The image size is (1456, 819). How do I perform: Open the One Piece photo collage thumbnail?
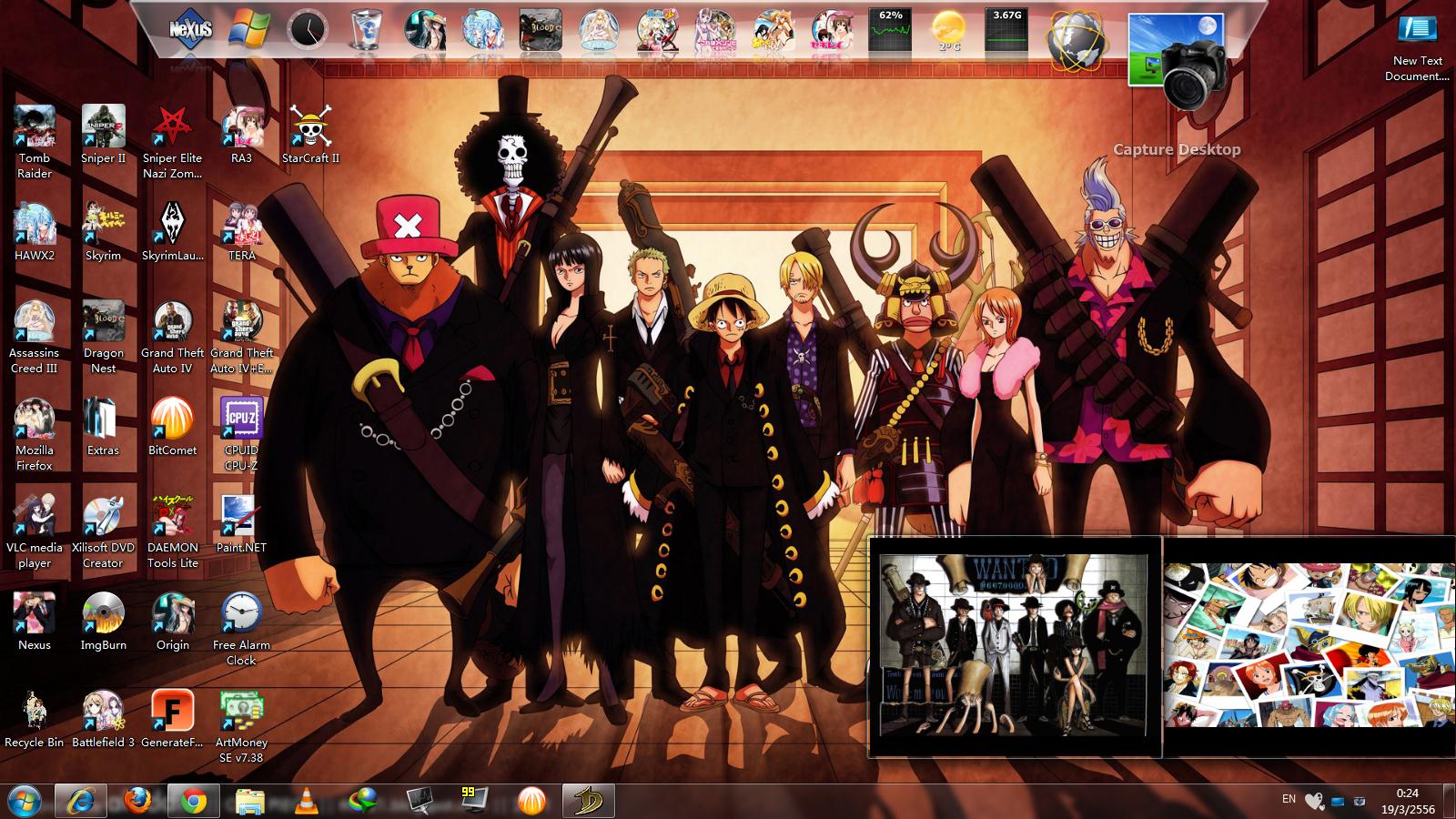1309,645
